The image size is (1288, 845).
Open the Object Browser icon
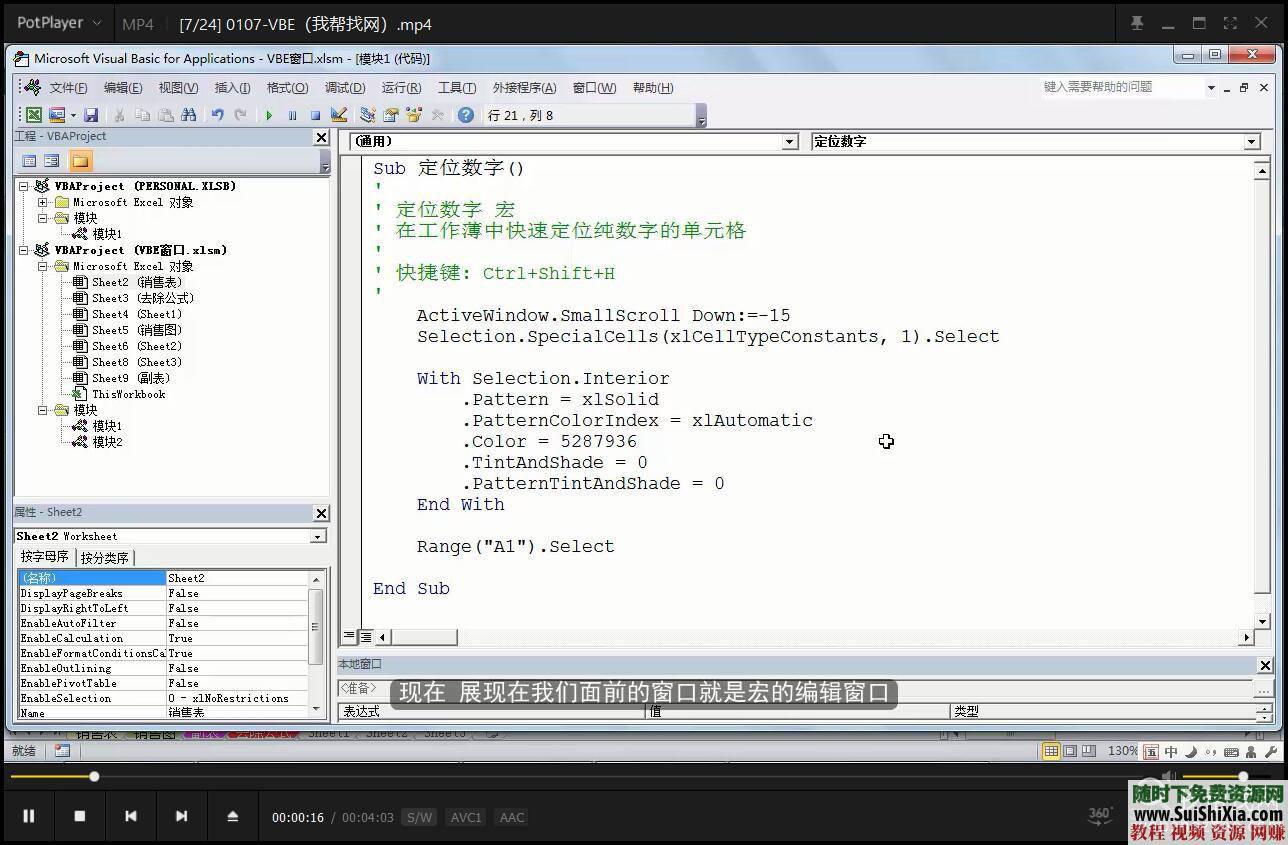413,114
